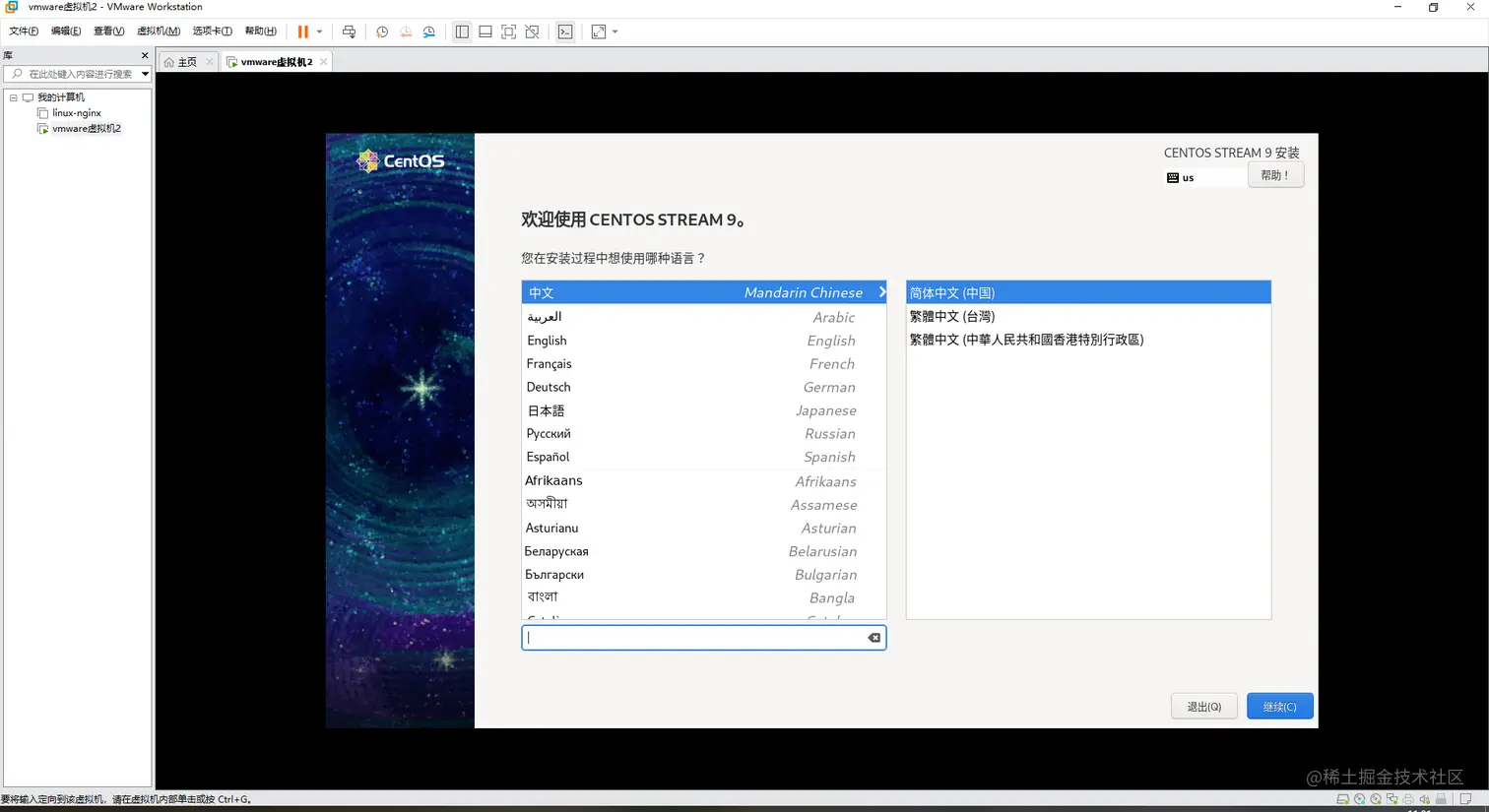Close the 主页 tab

click(210, 62)
